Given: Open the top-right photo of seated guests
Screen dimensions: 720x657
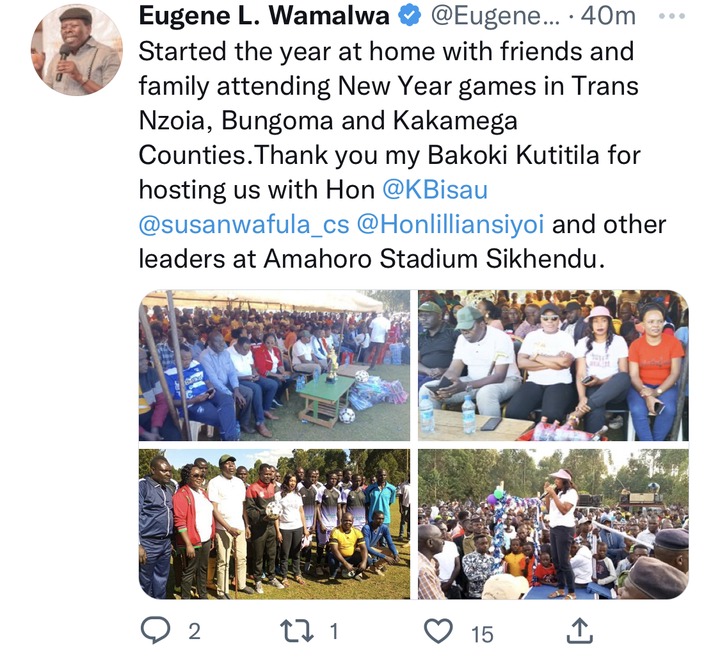Looking at the screenshot, I should pos(553,365).
